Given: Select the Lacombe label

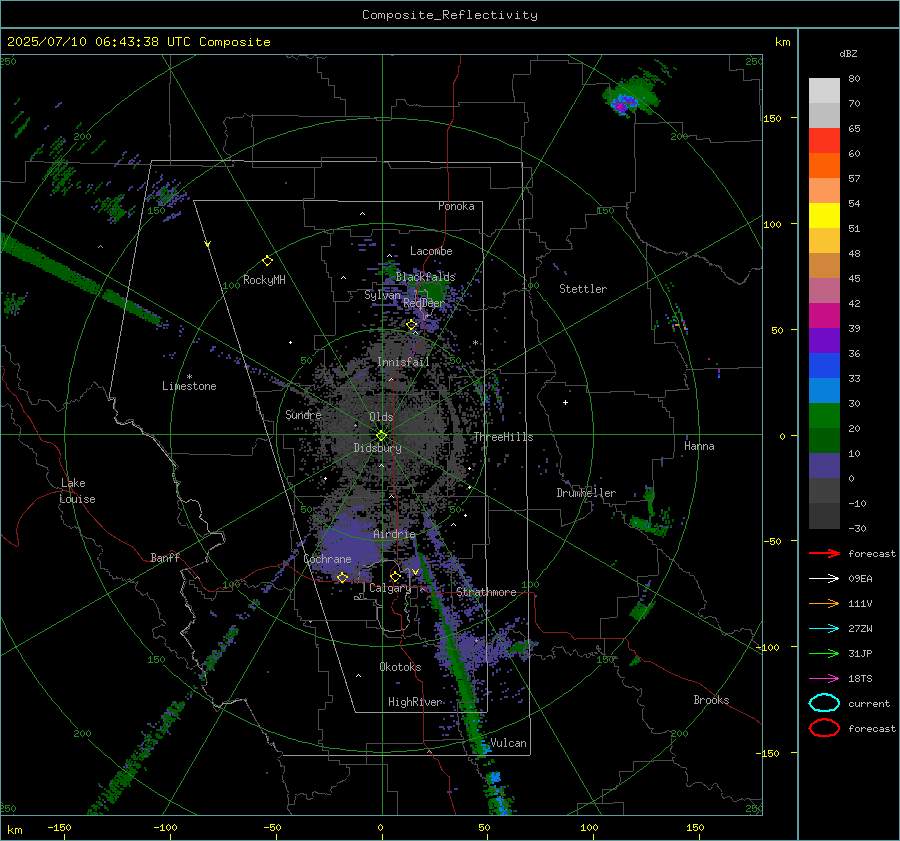Looking at the screenshot, I should coord(431,251).
